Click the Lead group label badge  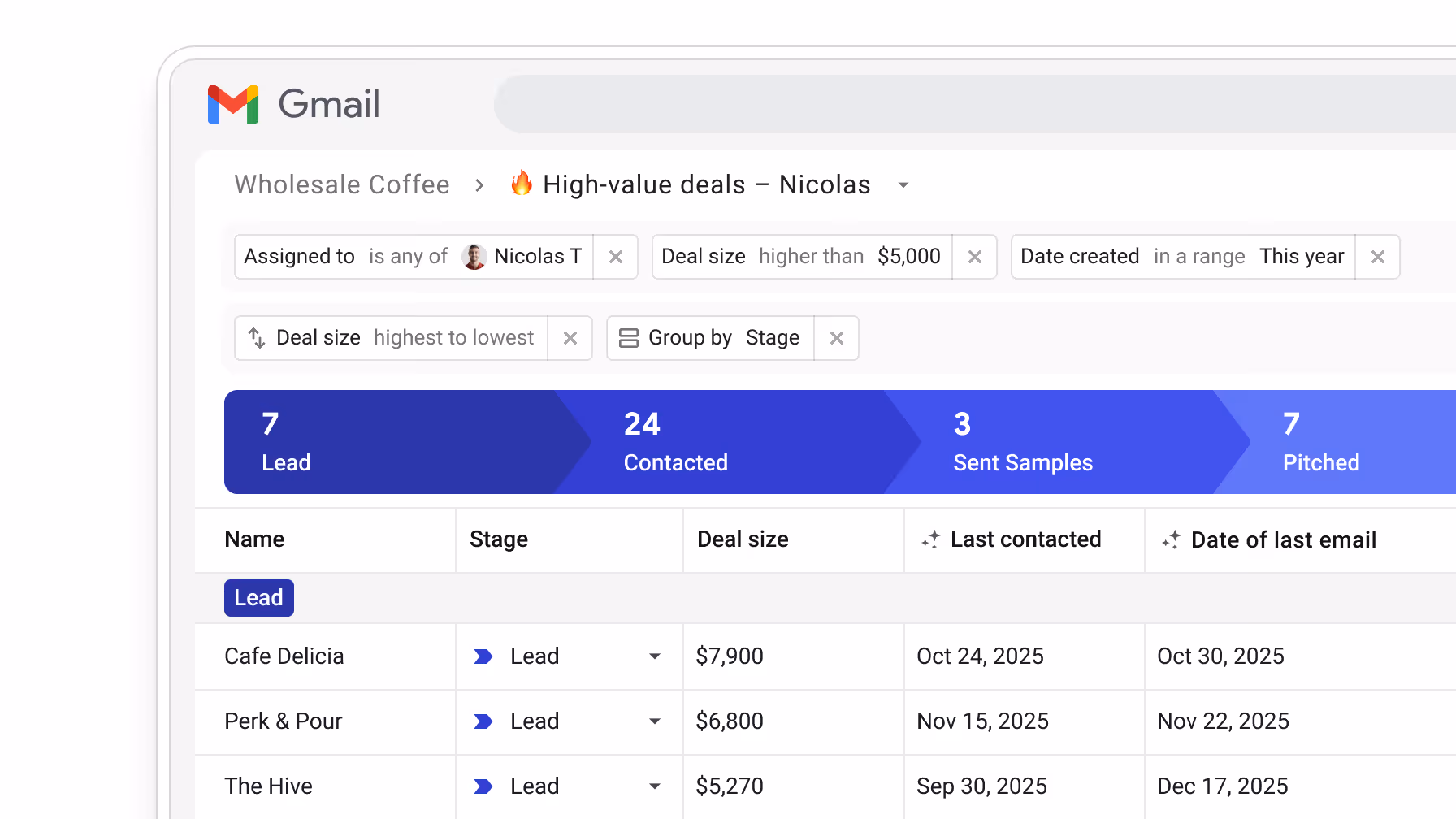click(259, 598)
